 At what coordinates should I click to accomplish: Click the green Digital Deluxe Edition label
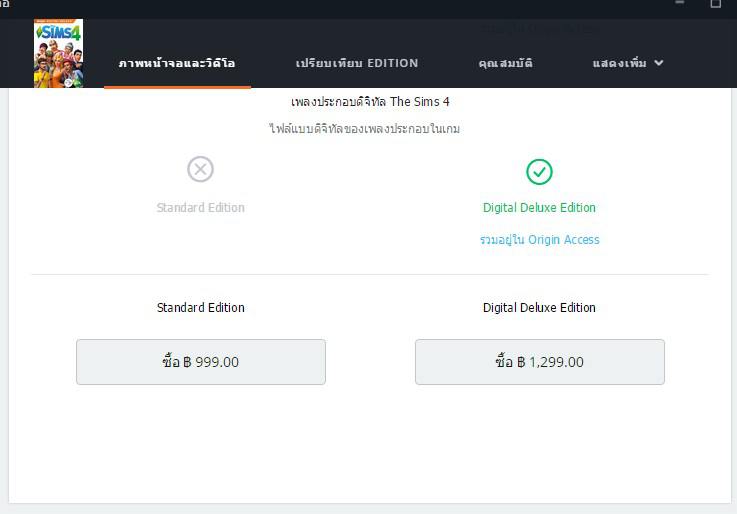tap(539, 208)
